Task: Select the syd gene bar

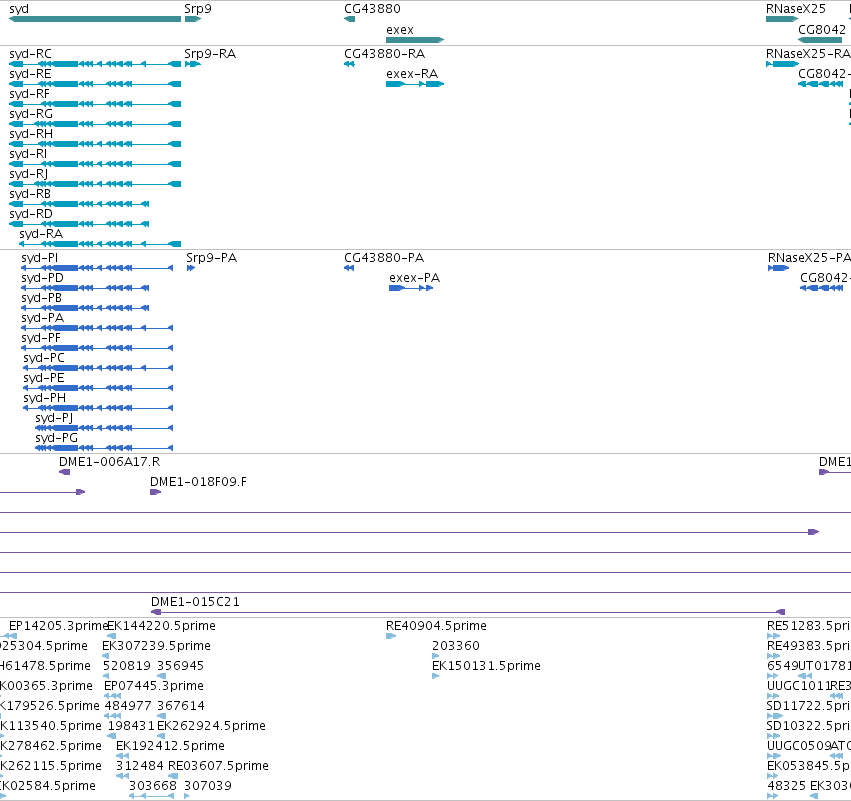Action: pyautogui.click(x=95, y=19)
